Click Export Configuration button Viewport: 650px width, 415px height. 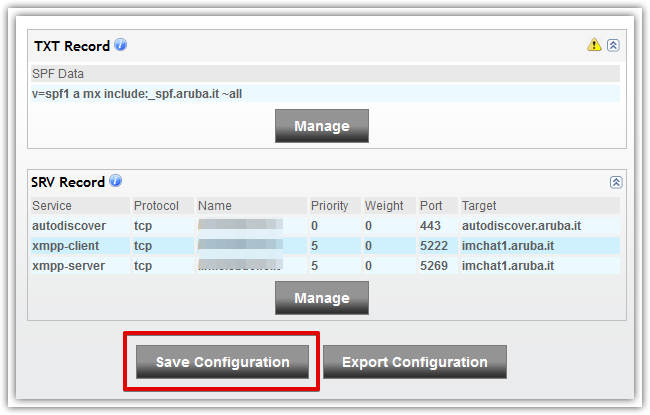tap(415, 362)
